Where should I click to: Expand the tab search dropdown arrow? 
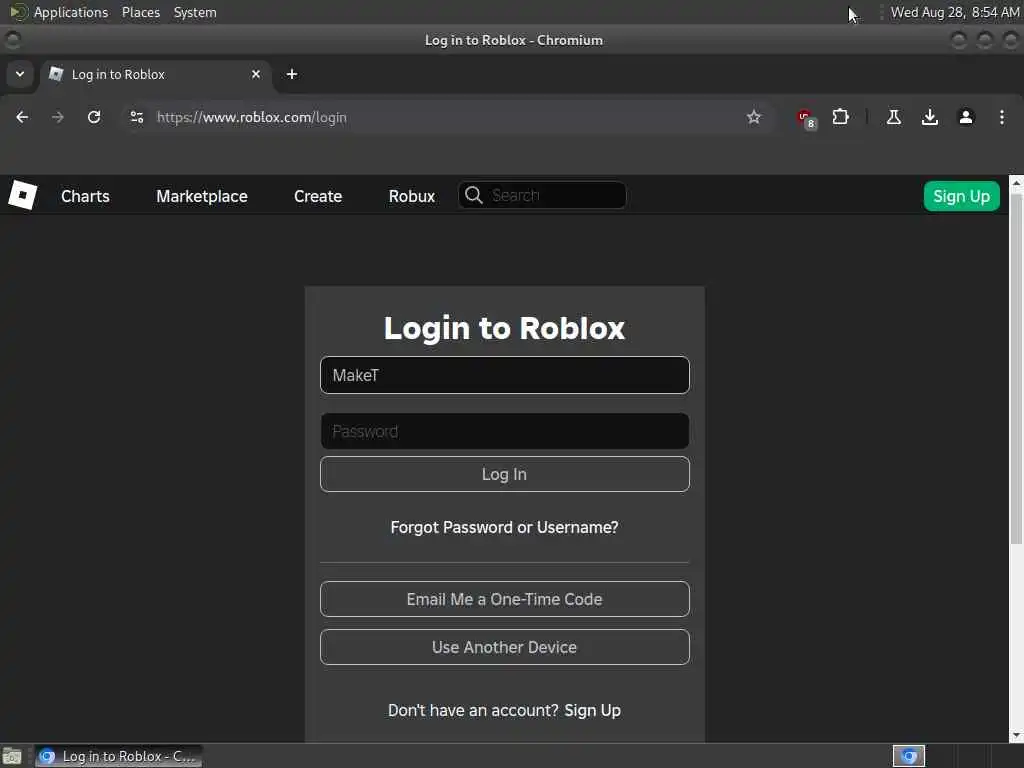20,74
